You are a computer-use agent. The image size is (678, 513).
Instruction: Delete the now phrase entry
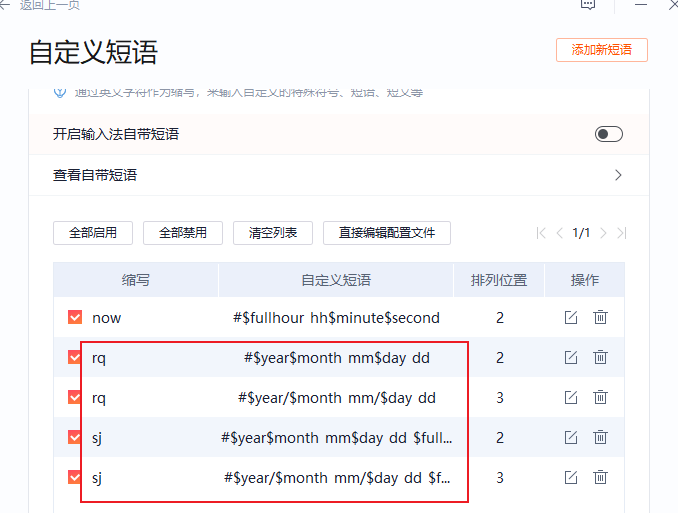[600, 317]
